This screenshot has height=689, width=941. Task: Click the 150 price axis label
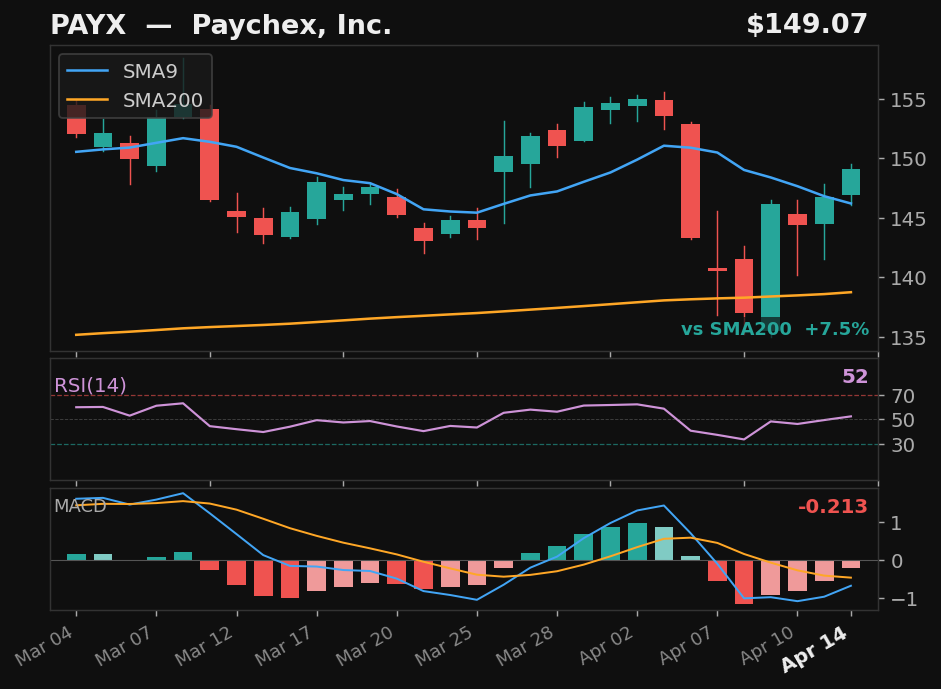pyautogui.click(x=908, y=160)
